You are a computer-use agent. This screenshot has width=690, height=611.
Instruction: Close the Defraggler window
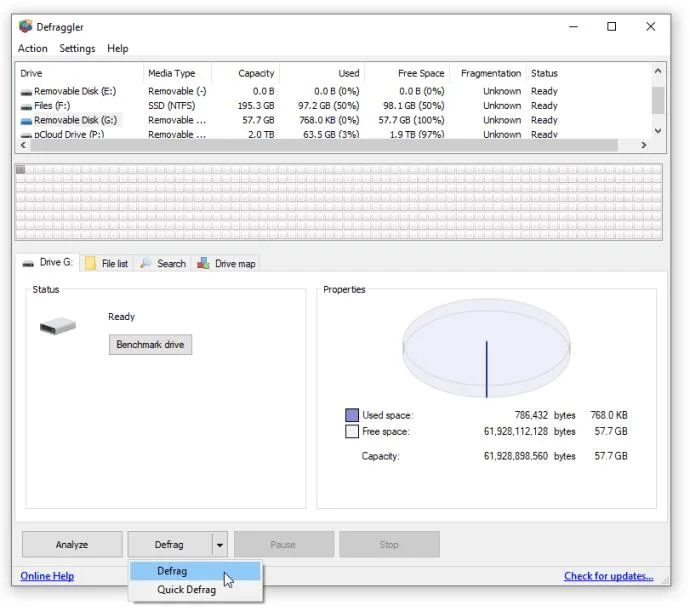point(651,27)
